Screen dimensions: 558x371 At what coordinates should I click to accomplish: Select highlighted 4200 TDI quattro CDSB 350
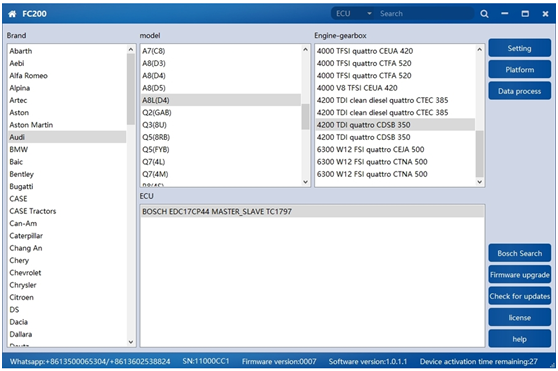point(395,125)
